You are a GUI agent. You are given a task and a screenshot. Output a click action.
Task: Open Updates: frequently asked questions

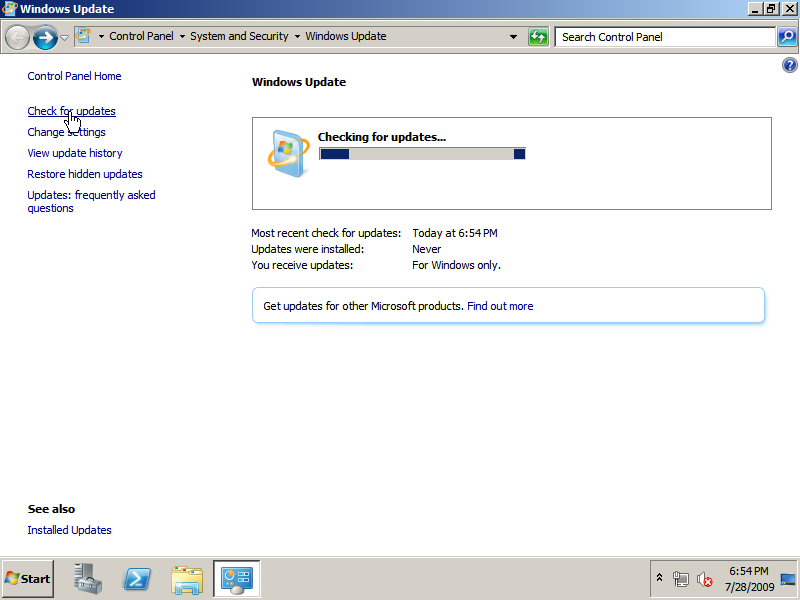pos(91,202)
